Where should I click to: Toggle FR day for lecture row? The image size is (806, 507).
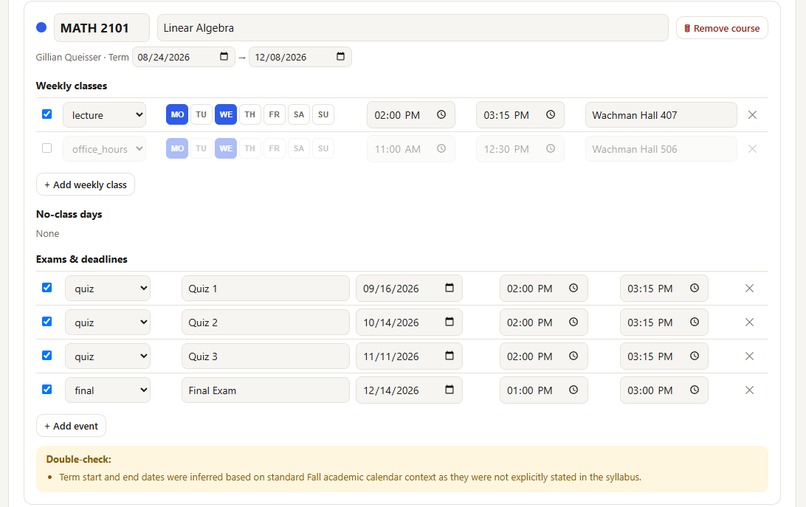point(274,114)
